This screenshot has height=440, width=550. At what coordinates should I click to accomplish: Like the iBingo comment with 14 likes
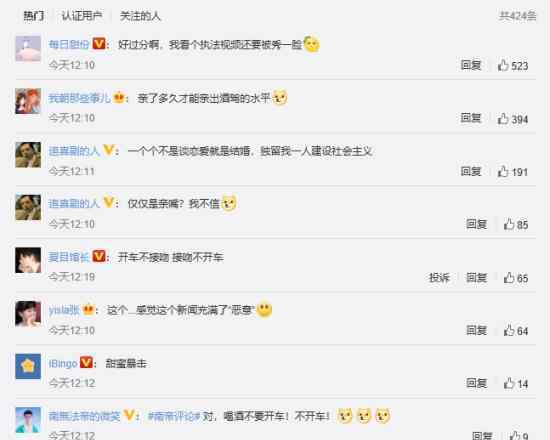(509, 383)
